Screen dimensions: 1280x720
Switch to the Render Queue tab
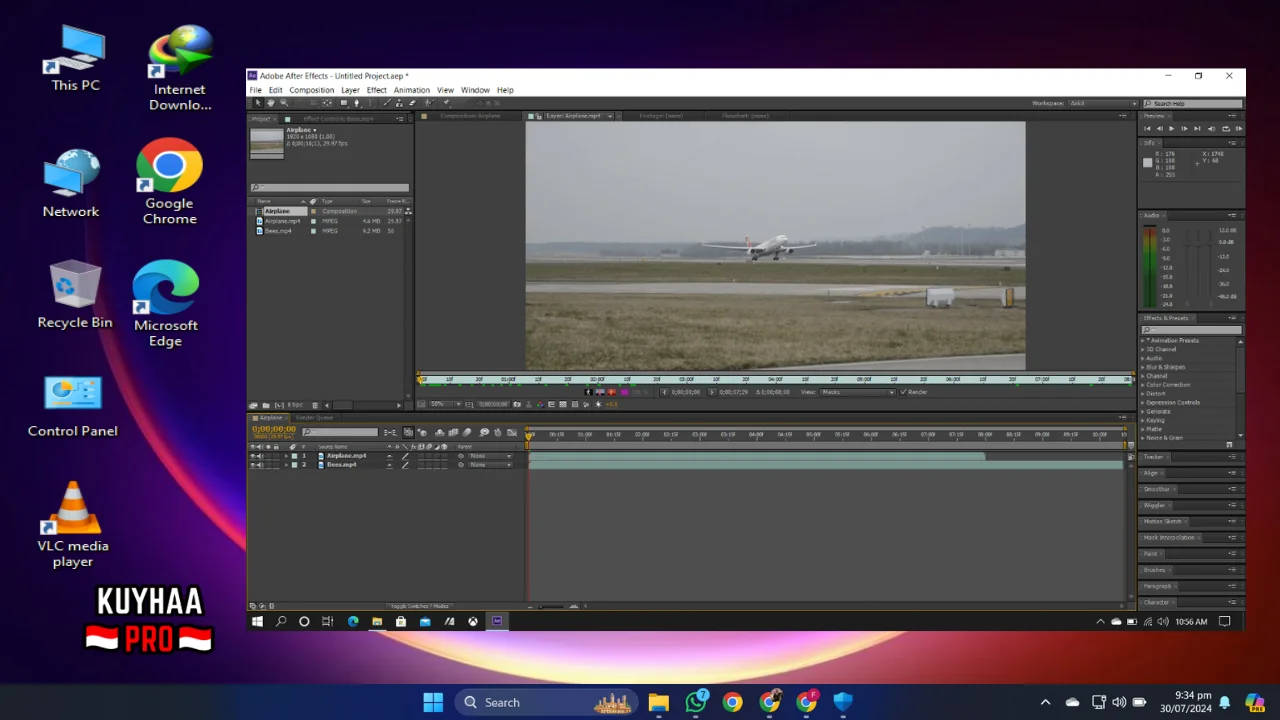click(x=314, y=417)
